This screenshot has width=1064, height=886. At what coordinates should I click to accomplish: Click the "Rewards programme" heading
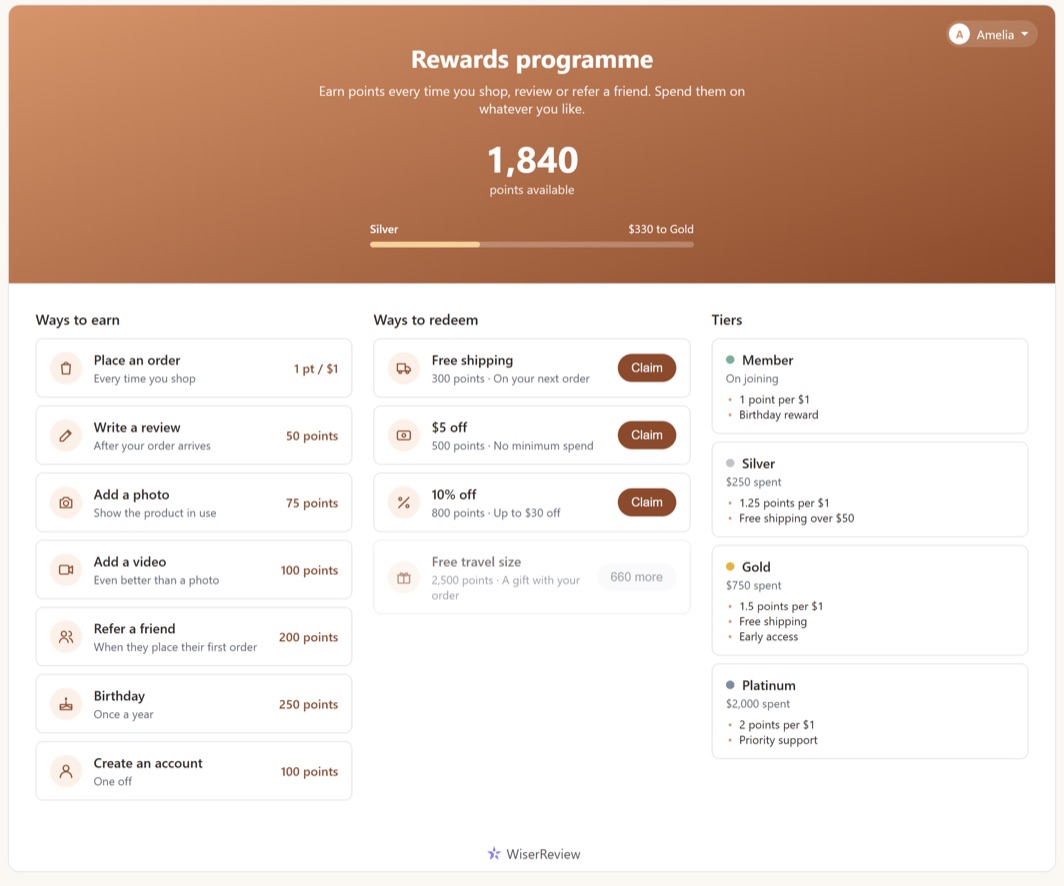click(532, 60)
